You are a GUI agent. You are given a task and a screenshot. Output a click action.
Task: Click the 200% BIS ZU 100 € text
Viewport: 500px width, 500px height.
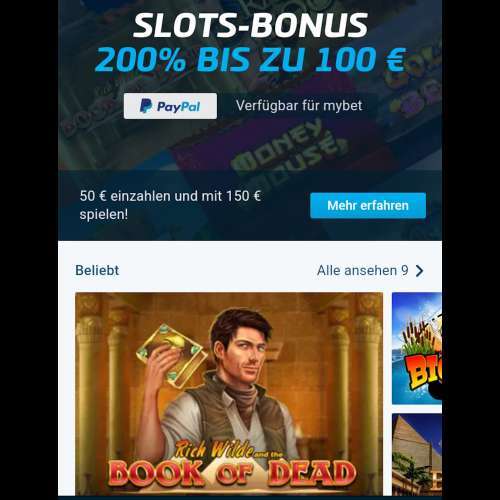coord(251,60)
